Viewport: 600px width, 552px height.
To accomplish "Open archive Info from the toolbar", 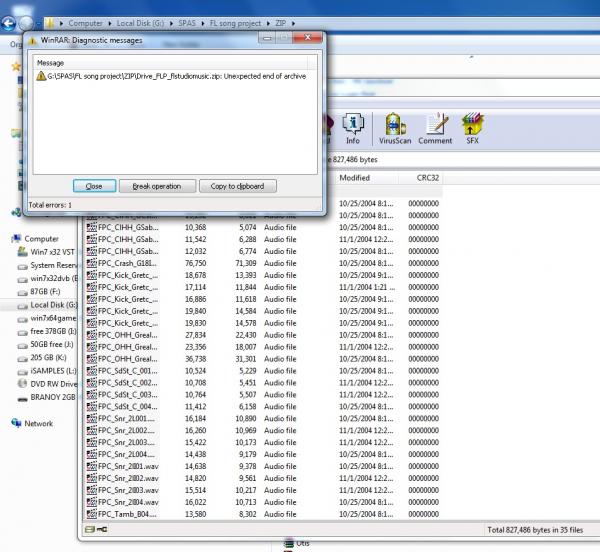I will pyautogui.click(x=352, y=128).
